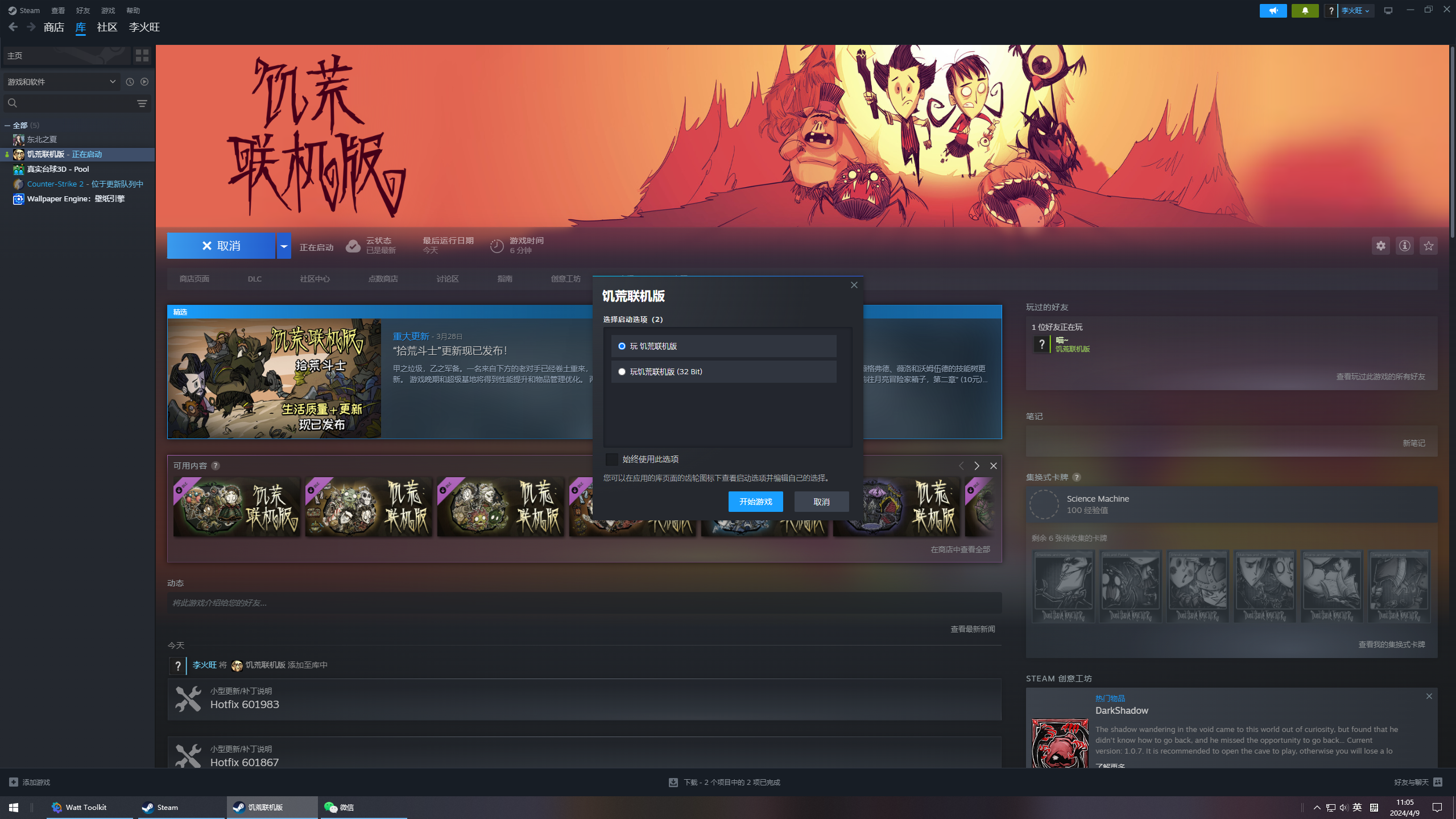
Task: Open game settings gear icon
Action: pos(1380,246)
